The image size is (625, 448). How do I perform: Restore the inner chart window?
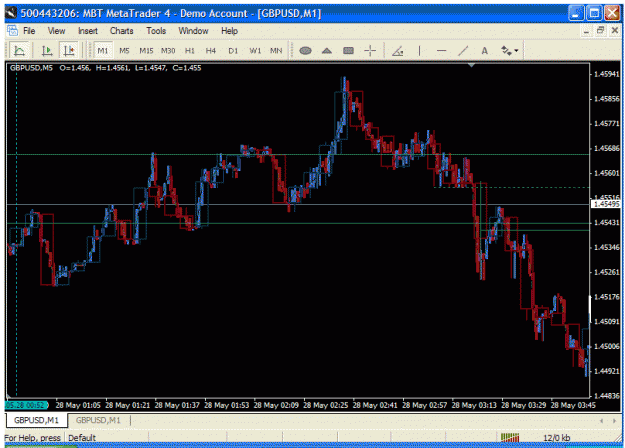[600, 31]
